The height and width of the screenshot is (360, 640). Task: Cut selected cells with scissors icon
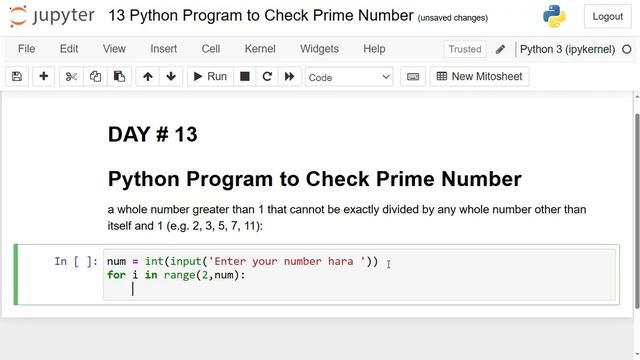click(x=71, y=76)
